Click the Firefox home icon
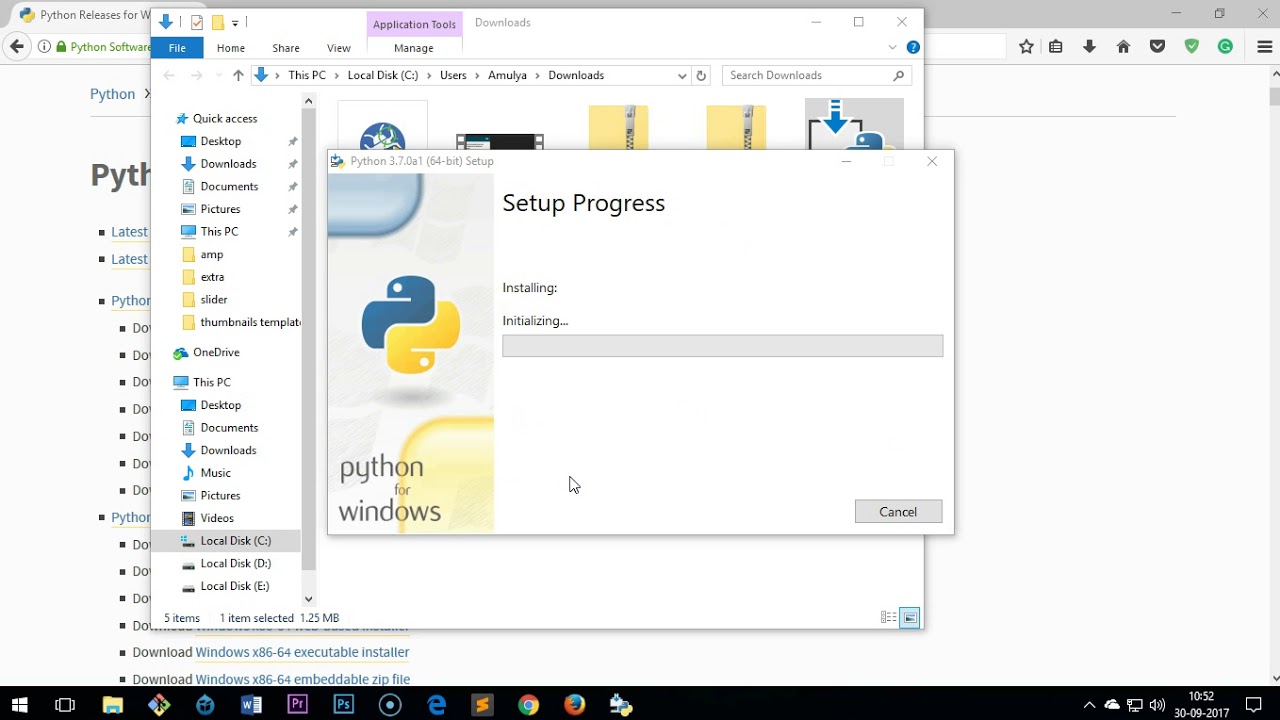1280x720 pixels. [x=1124, y=46]
